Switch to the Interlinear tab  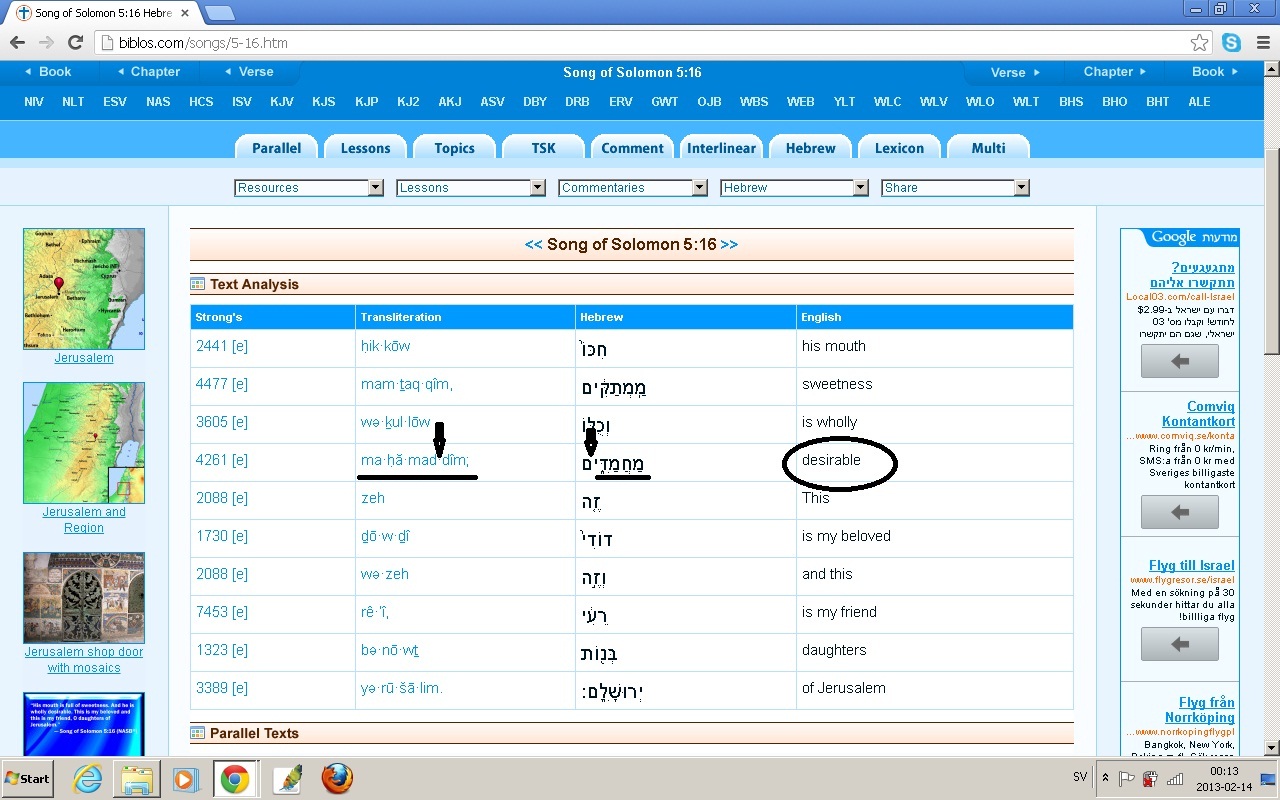[x=721, y=148]
